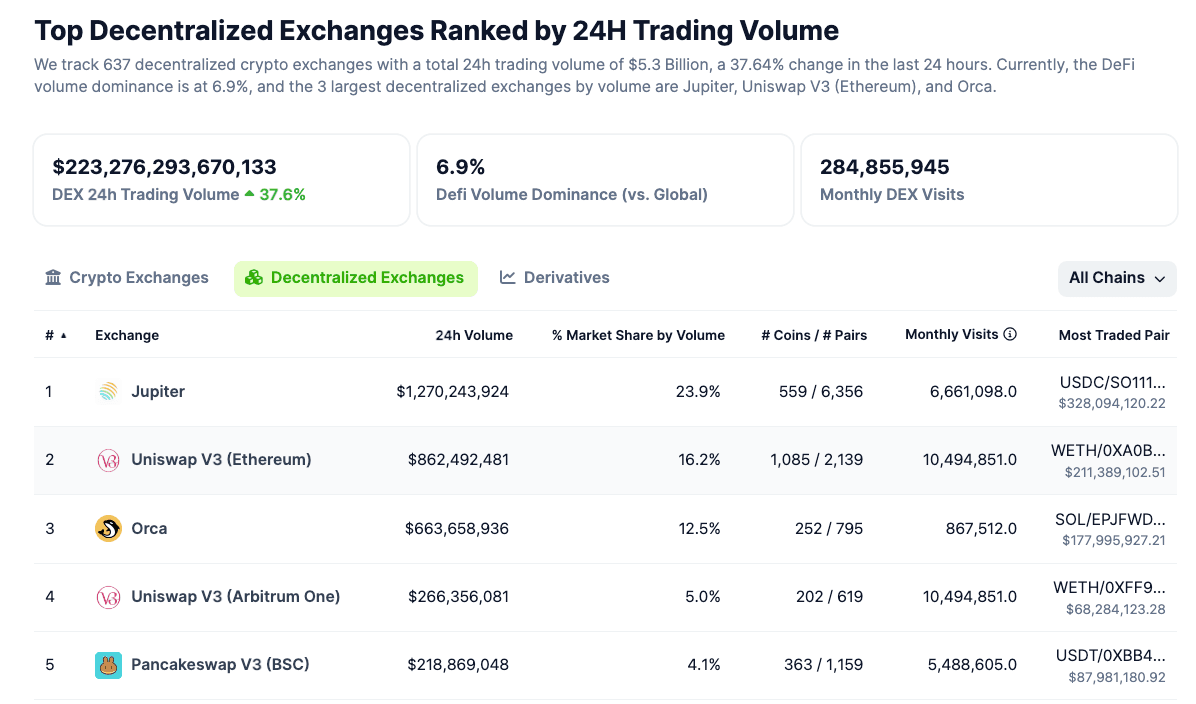Sort by the # rank column arrow
Screen dimensions: 1196x704
(x=64, y=336)
